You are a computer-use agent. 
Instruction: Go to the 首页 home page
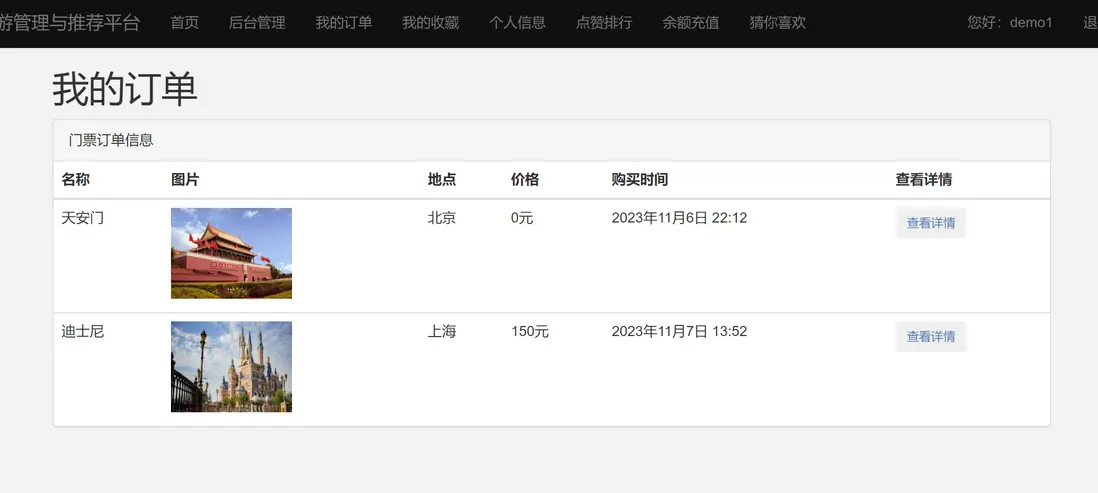click(185, 23)
